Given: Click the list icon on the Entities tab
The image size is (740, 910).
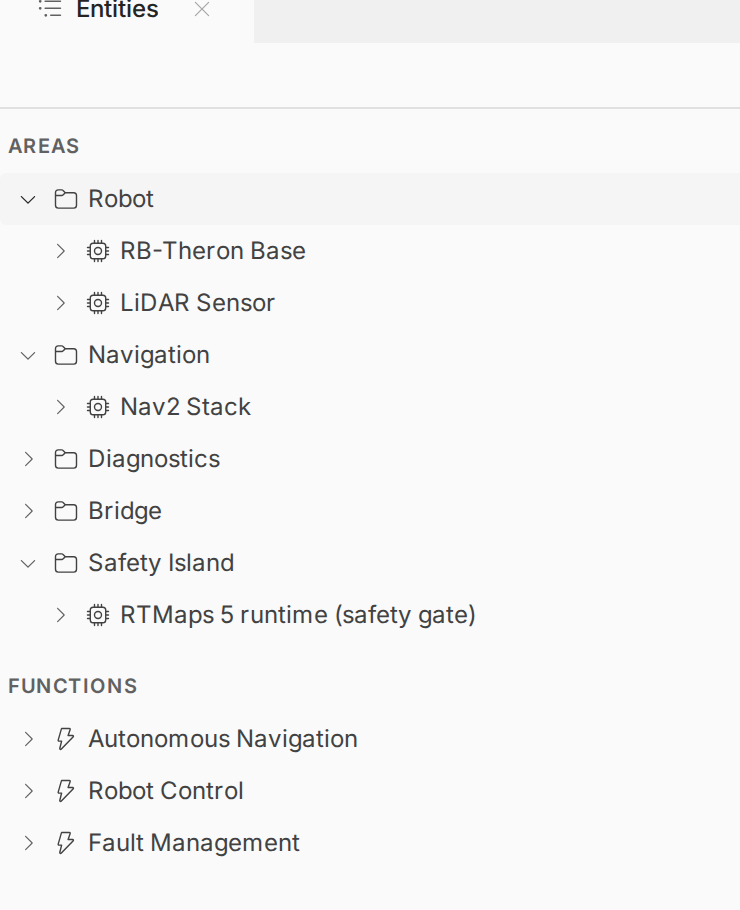Looking at the screenshot, I should pos(50,9).
